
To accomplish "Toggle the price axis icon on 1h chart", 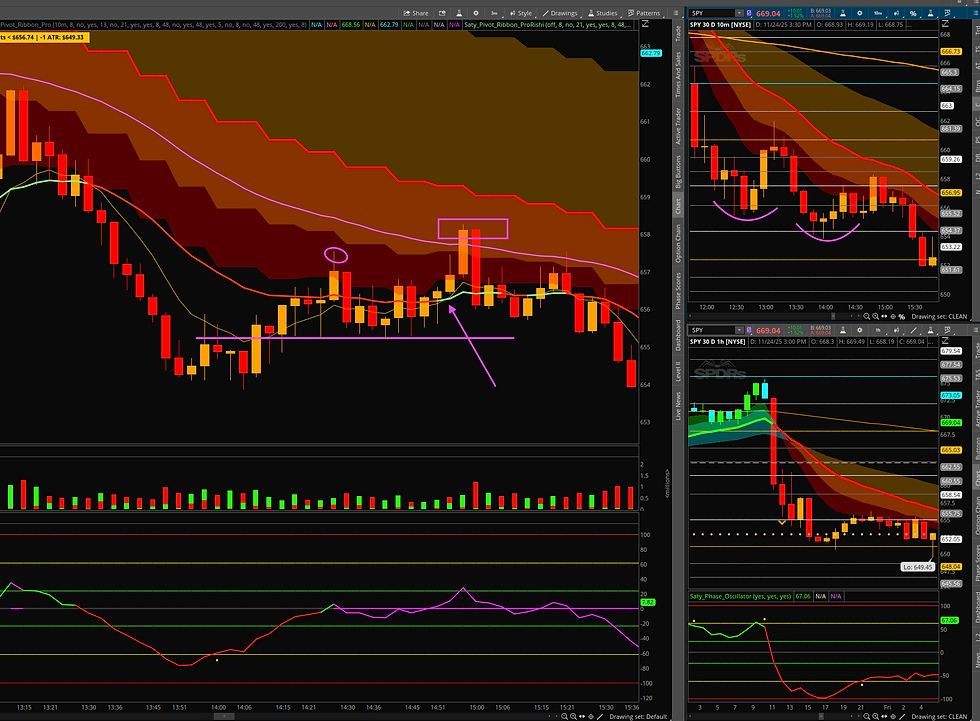I will [x=945, y=341].
